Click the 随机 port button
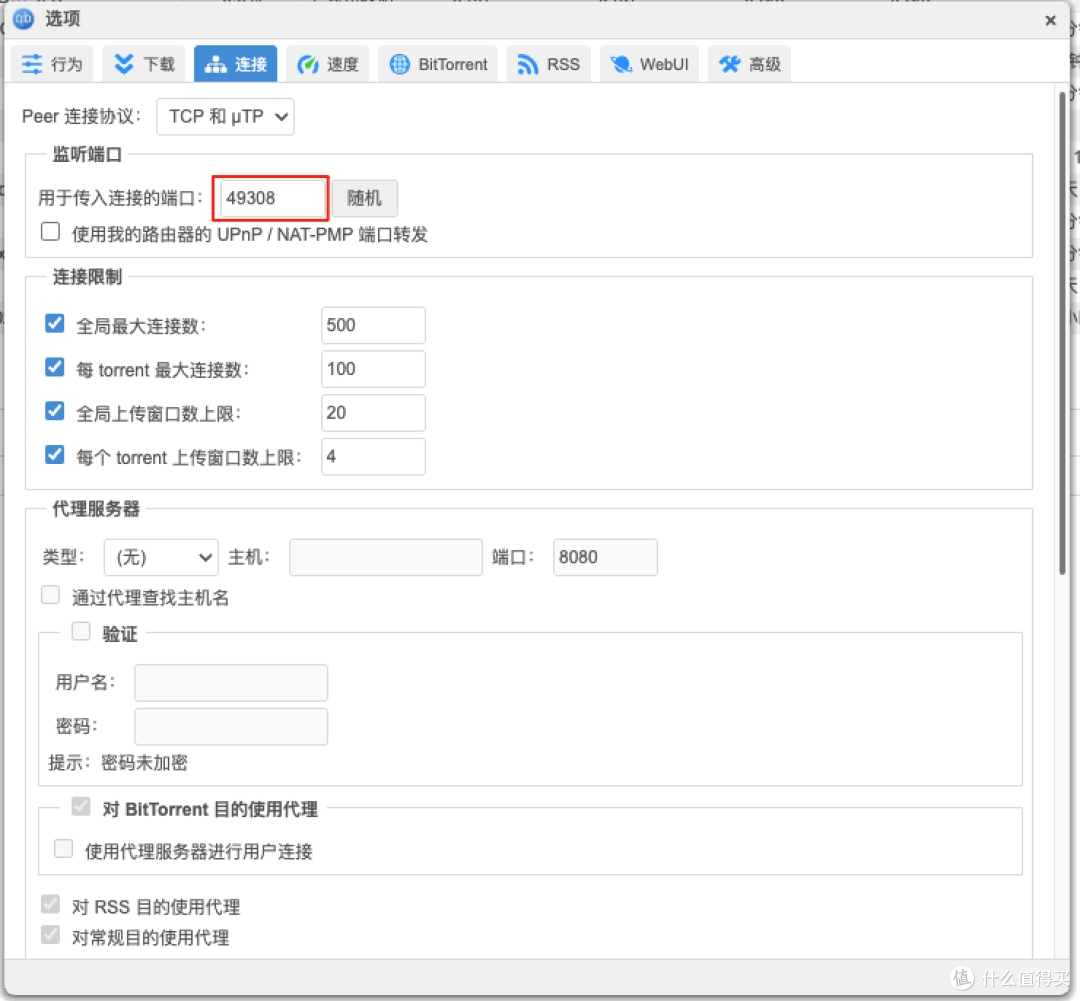 364,198
